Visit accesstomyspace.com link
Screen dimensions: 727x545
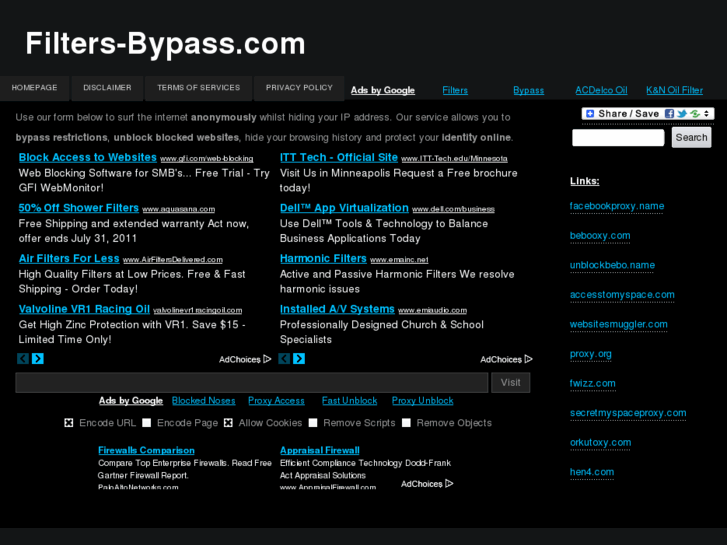(x=622, y=295)
